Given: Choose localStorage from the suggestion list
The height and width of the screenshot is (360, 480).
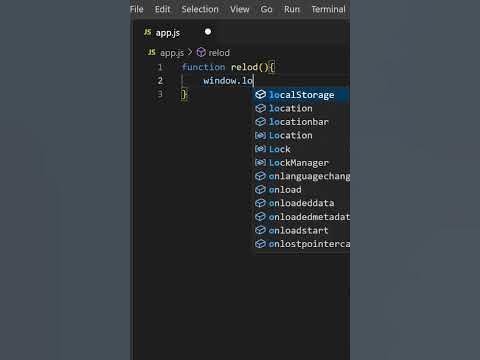Looking at the screenshot, I should [x=302, y=95].
